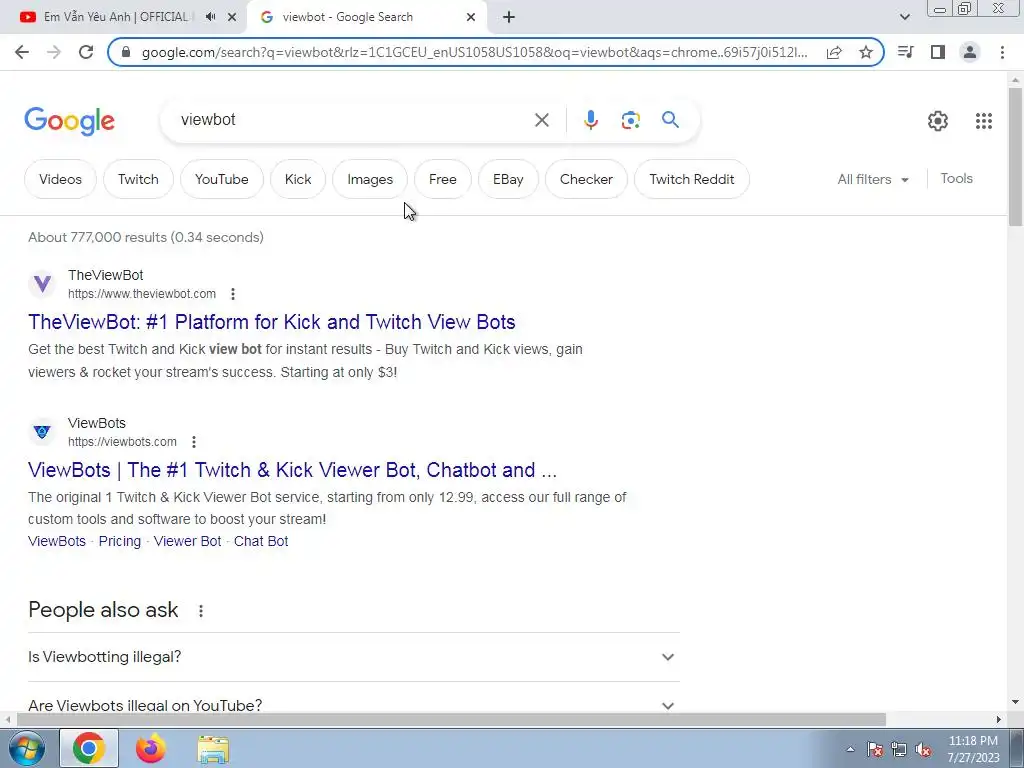
Task: Open a new tab with plus
Action: click(x=509, y=17)
